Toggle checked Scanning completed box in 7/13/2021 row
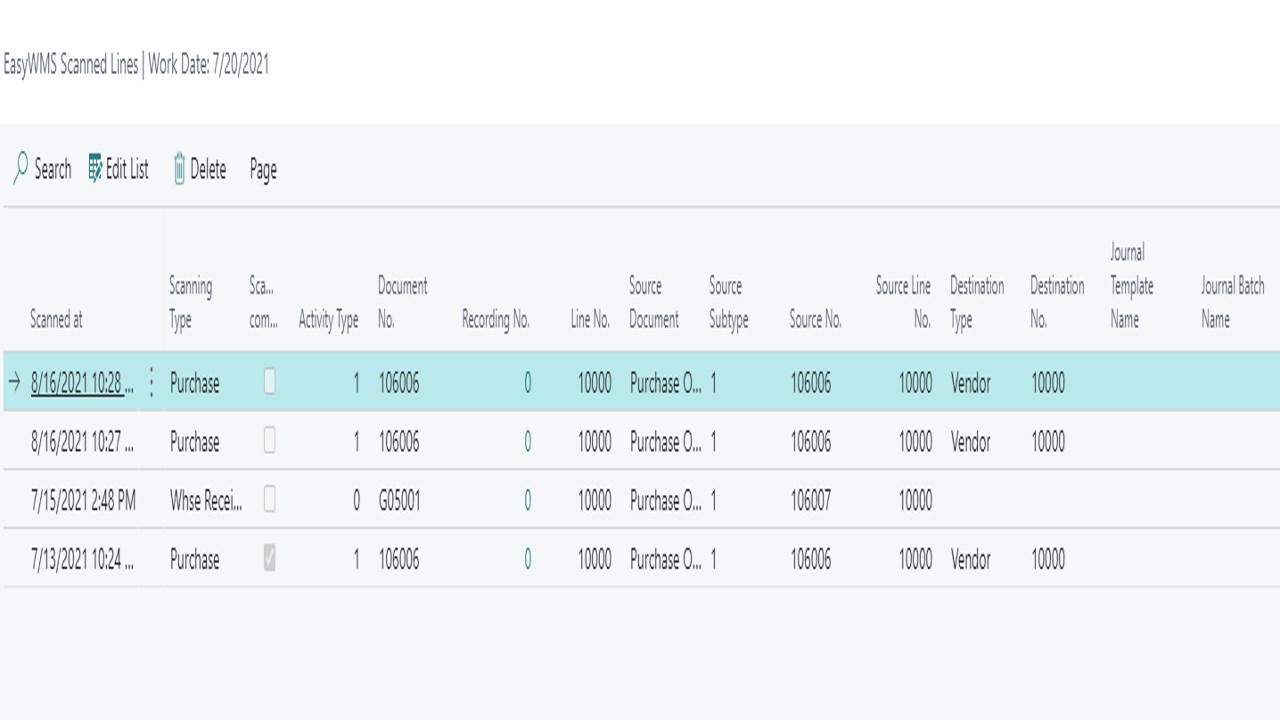Image resolution: width=1280 pixels, height=720 pixels. click(269, 559)
